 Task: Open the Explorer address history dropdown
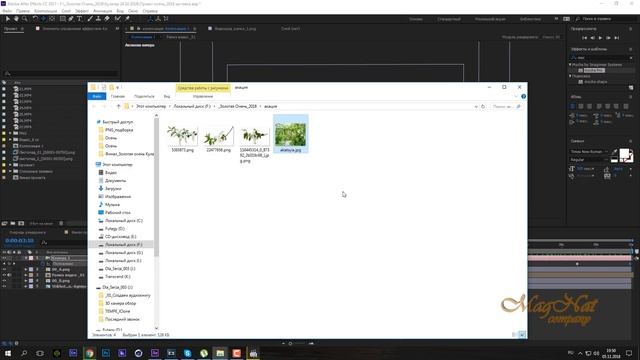[x=476, y=107]
